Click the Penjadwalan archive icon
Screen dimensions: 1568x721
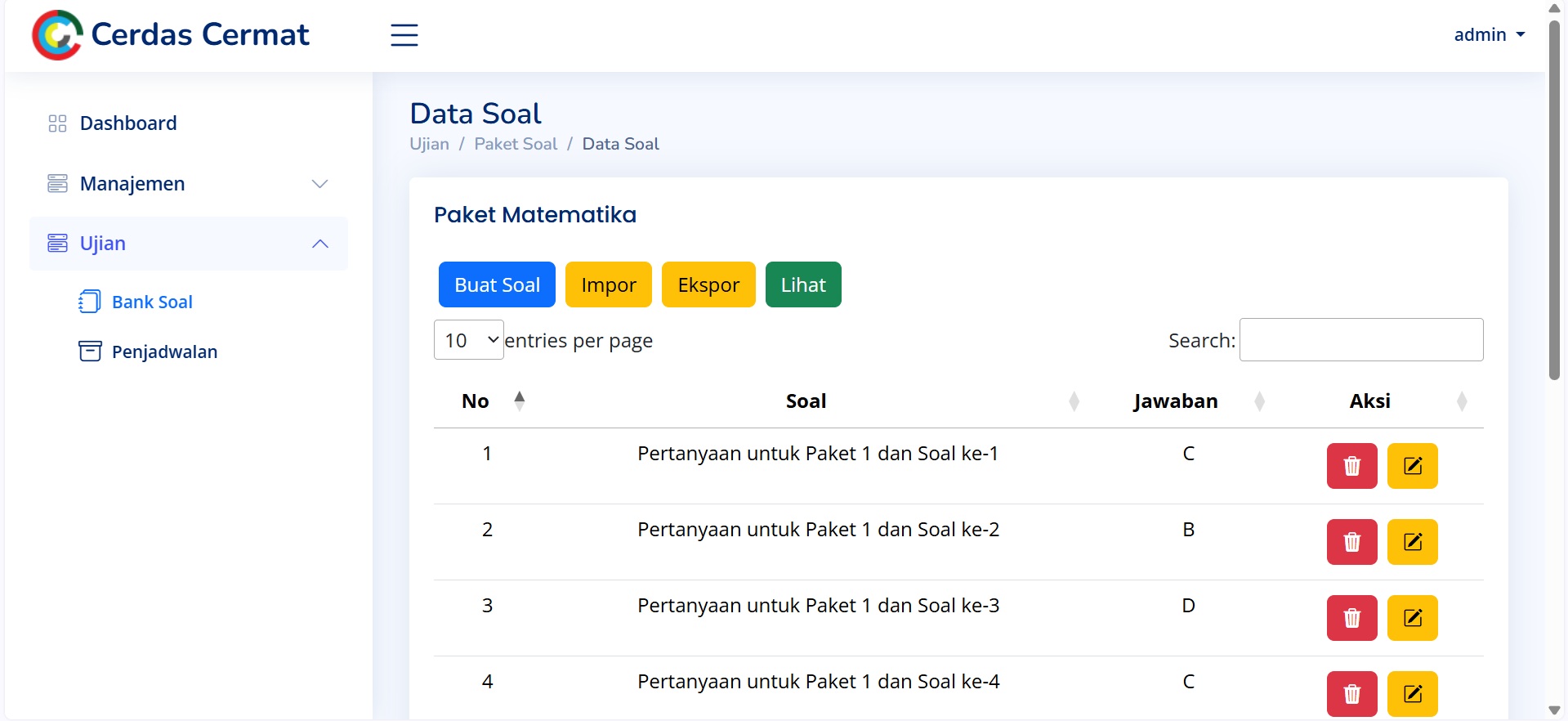90,352
